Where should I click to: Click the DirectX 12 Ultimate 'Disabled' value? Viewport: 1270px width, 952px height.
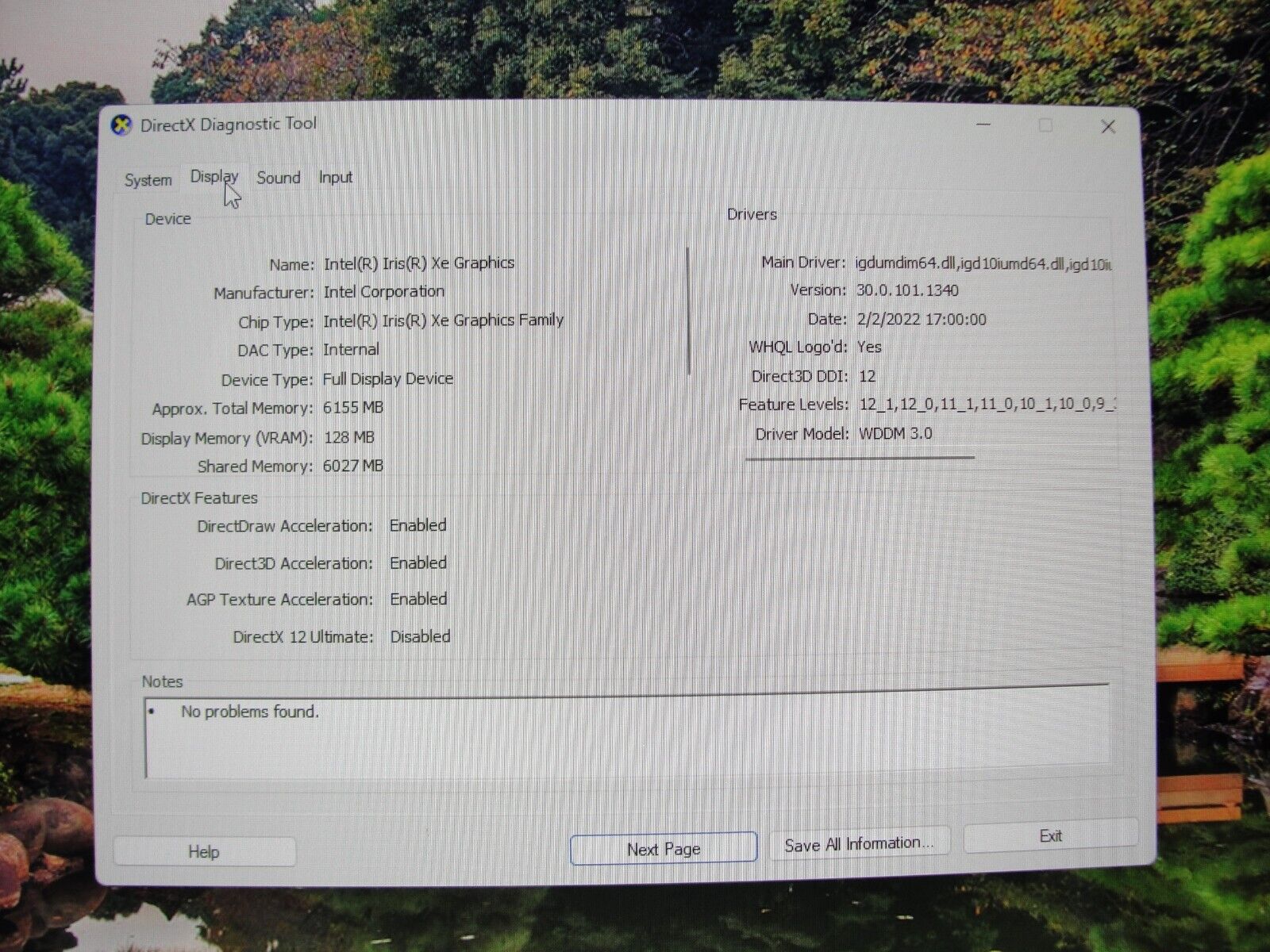[421, 637]
